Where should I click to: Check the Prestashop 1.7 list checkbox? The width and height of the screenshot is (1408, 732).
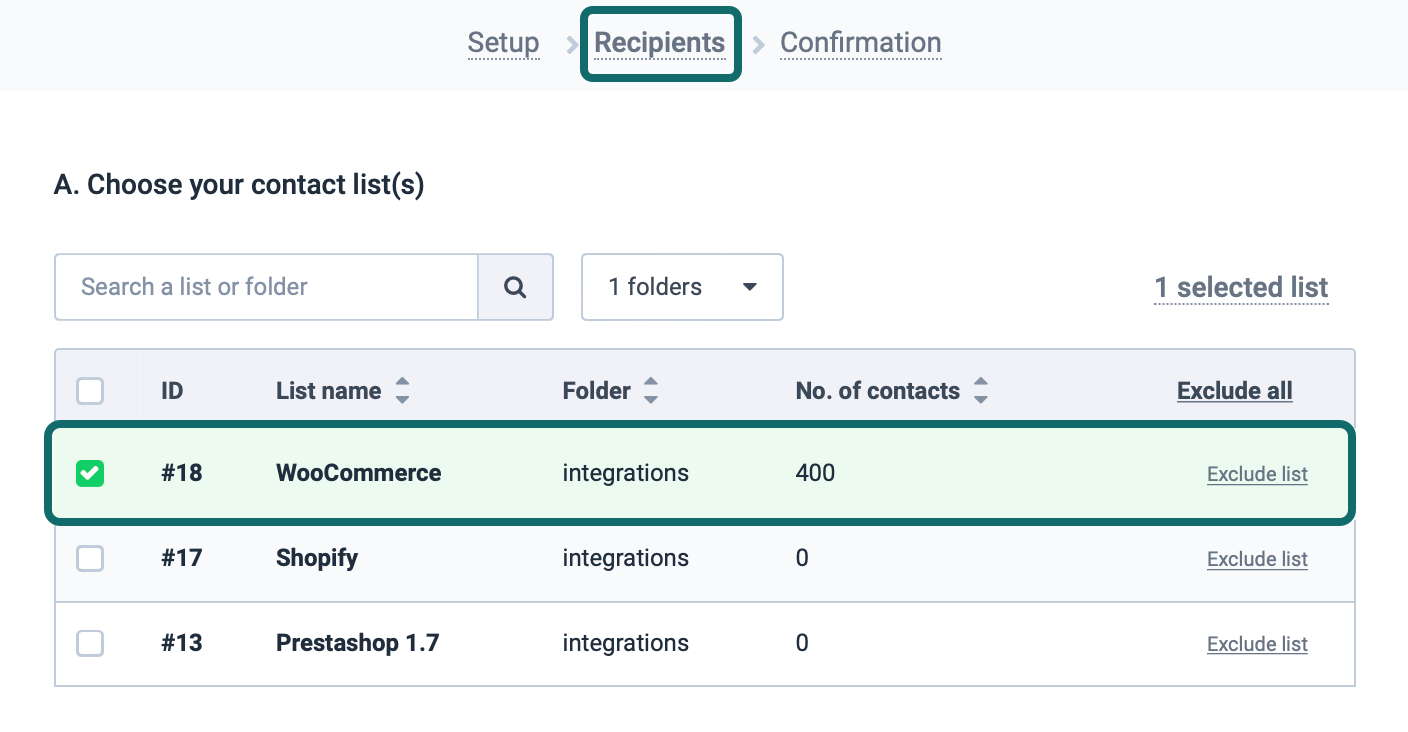point(90,643)
